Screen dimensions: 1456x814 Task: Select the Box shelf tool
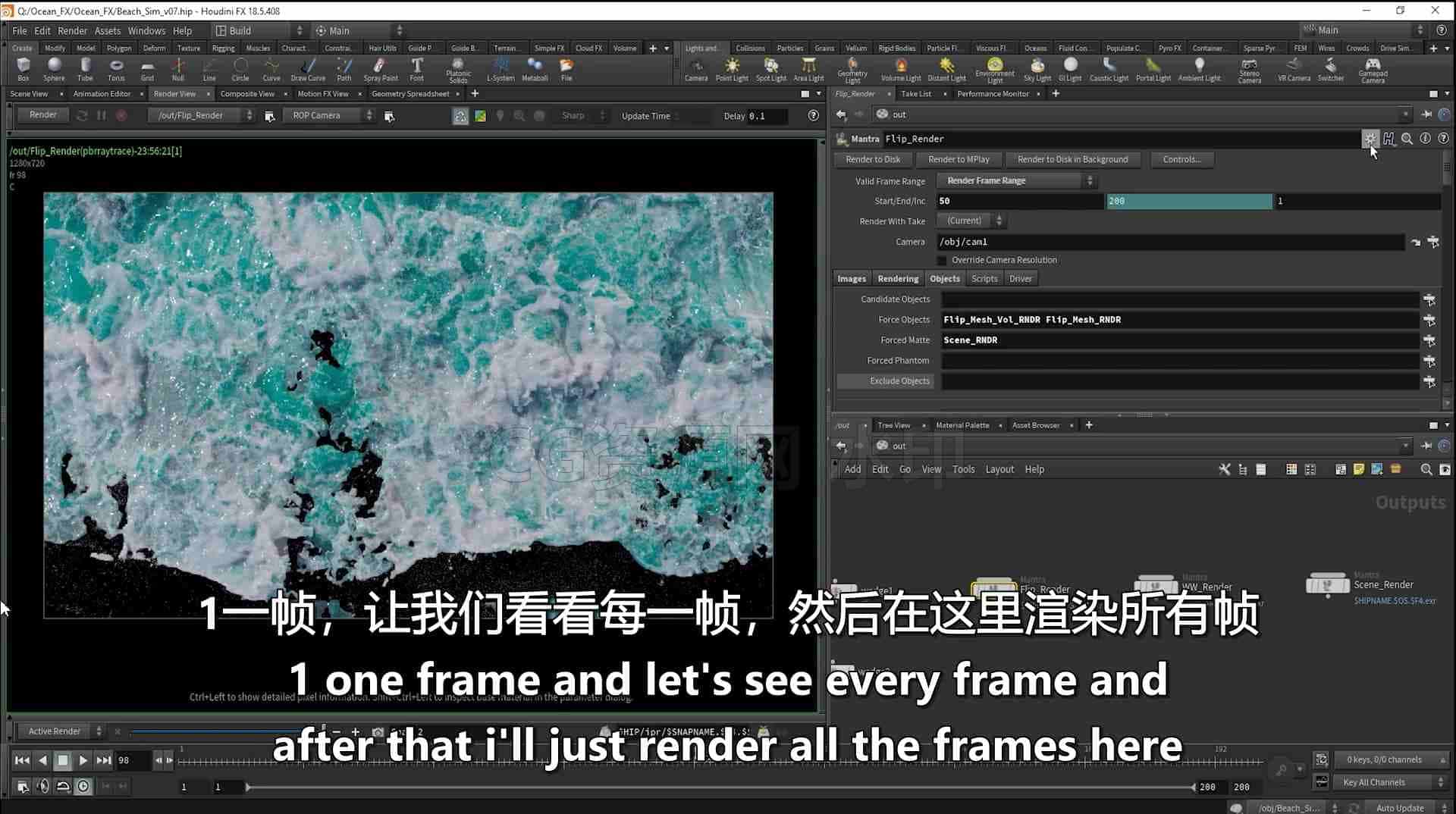click(x=23, y=69)
